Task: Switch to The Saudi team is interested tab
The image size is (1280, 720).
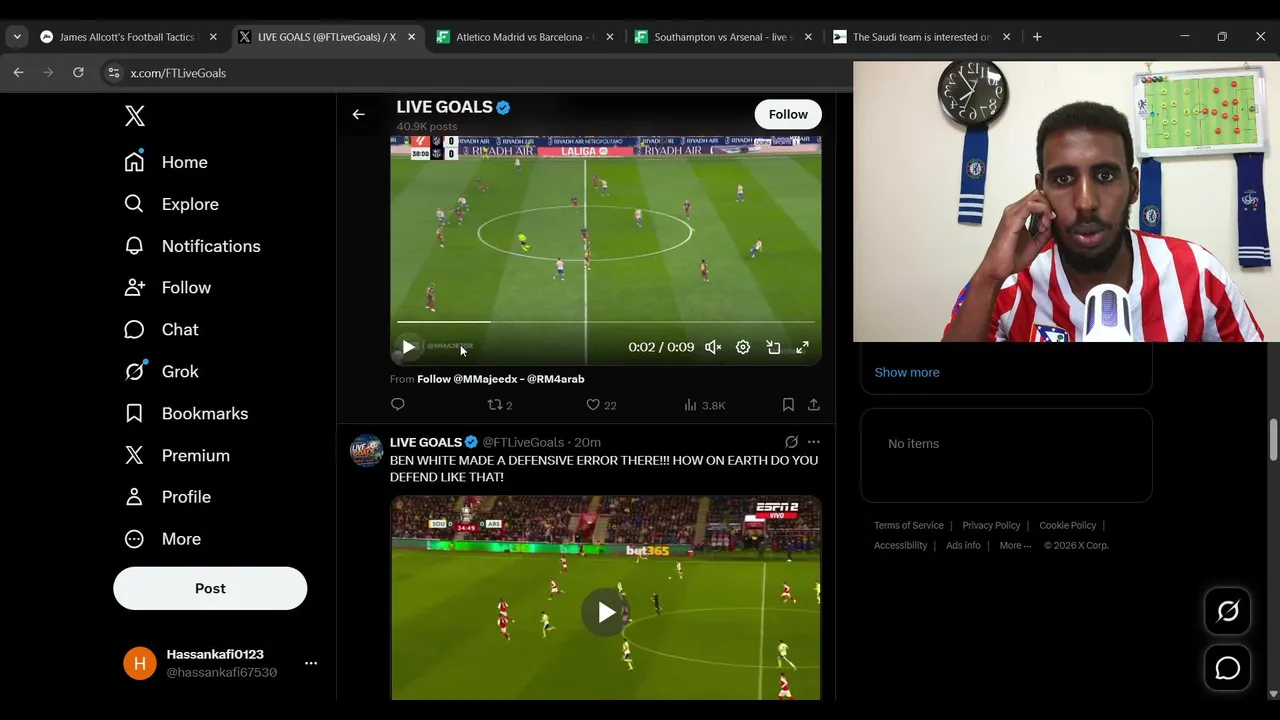Action: (x=921, y=37)
